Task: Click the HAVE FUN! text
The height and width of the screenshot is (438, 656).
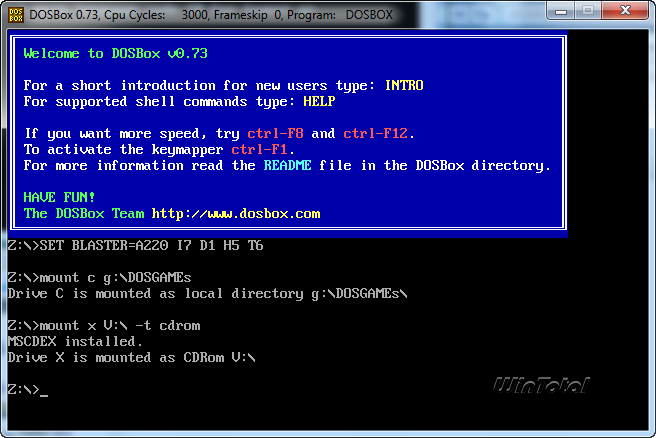Action: 59,197
